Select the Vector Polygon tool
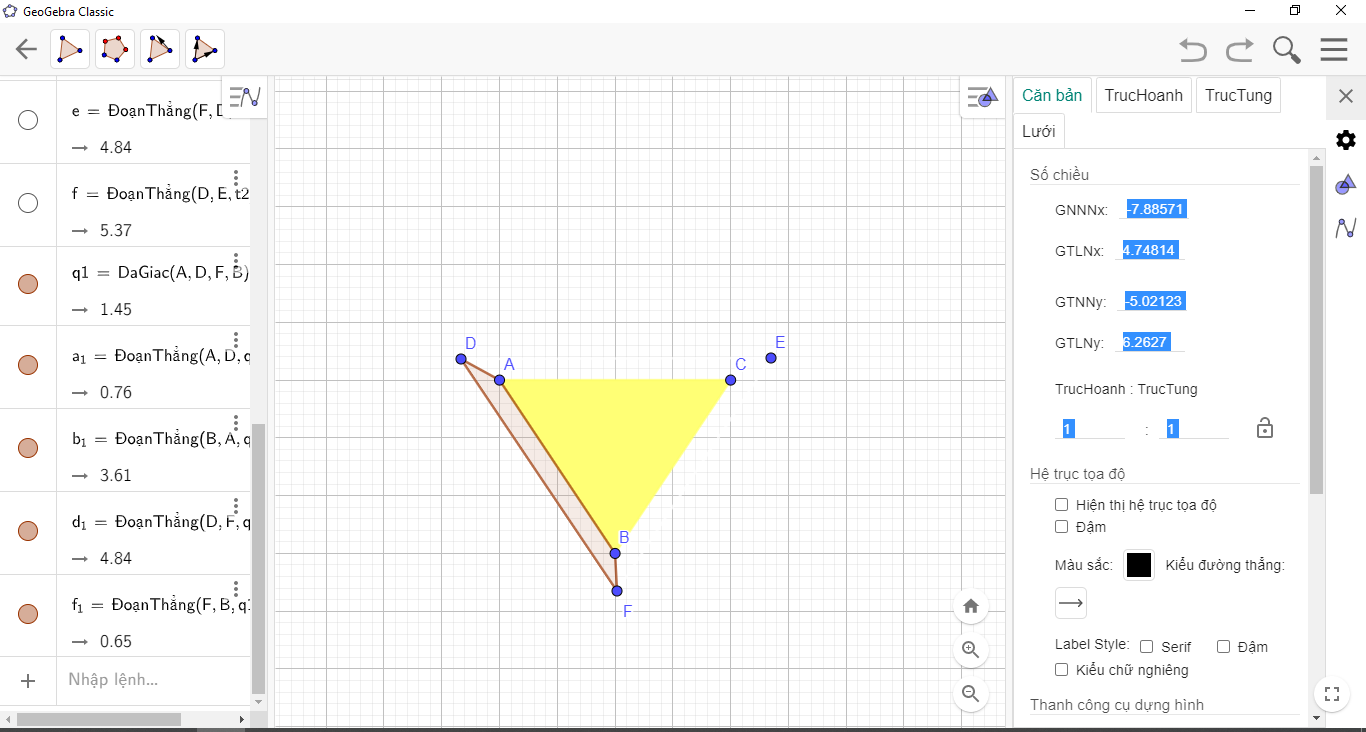 pyautogui.click(x=205, y=49)
